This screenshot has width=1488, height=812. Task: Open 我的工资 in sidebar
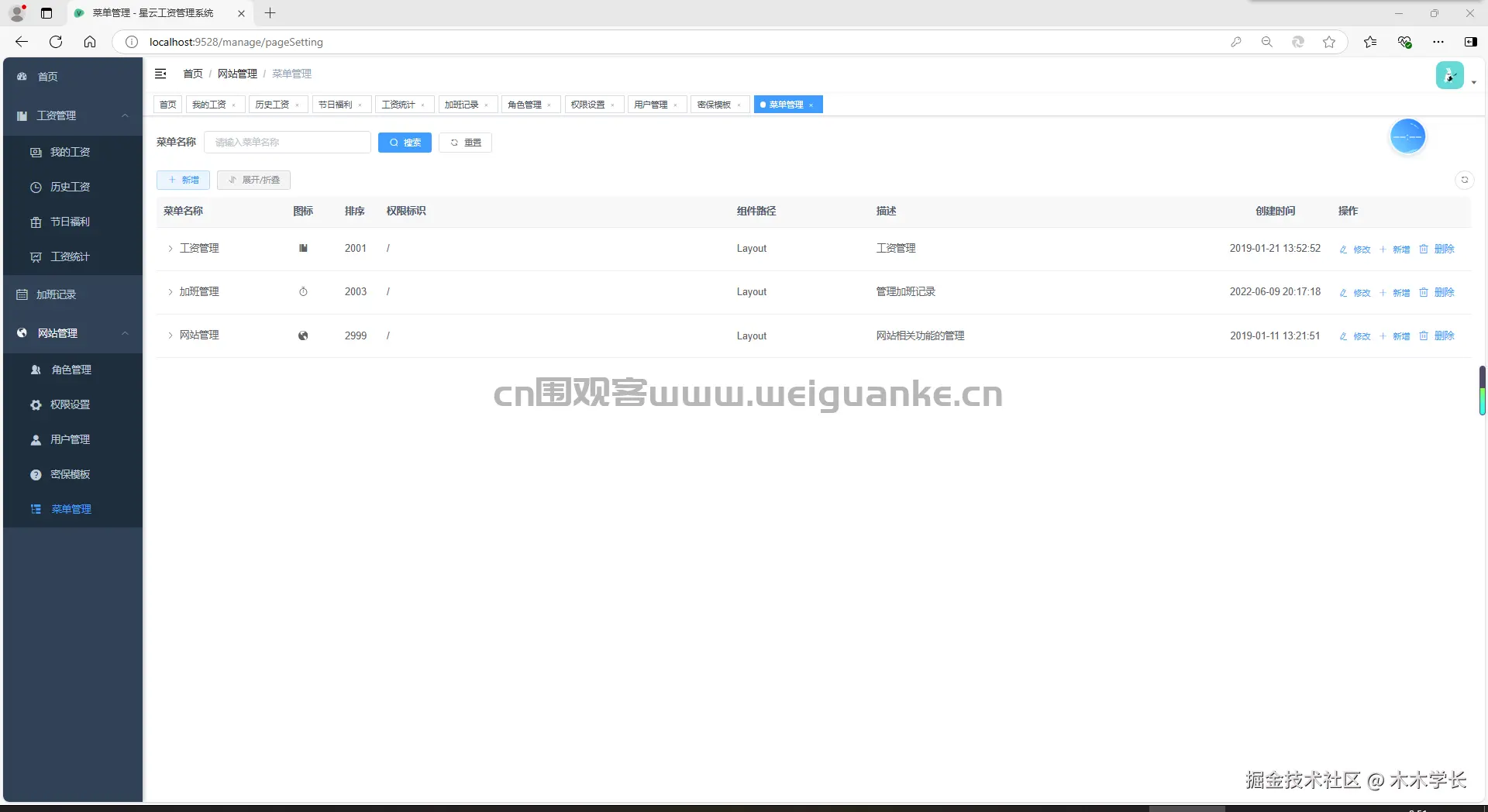[73, 152]
